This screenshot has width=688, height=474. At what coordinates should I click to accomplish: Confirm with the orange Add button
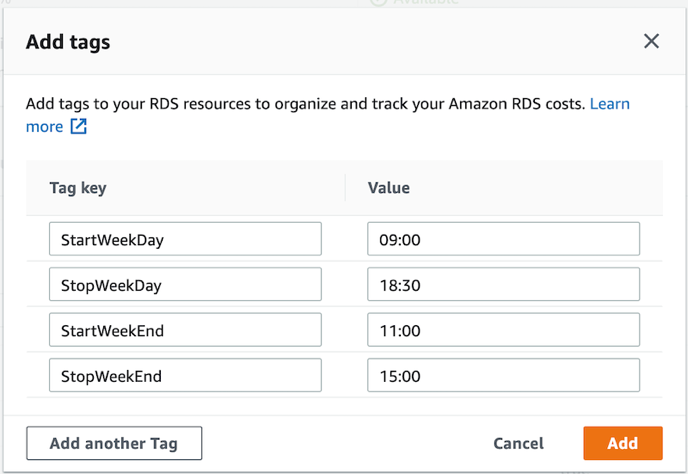(x=622, y=443)
